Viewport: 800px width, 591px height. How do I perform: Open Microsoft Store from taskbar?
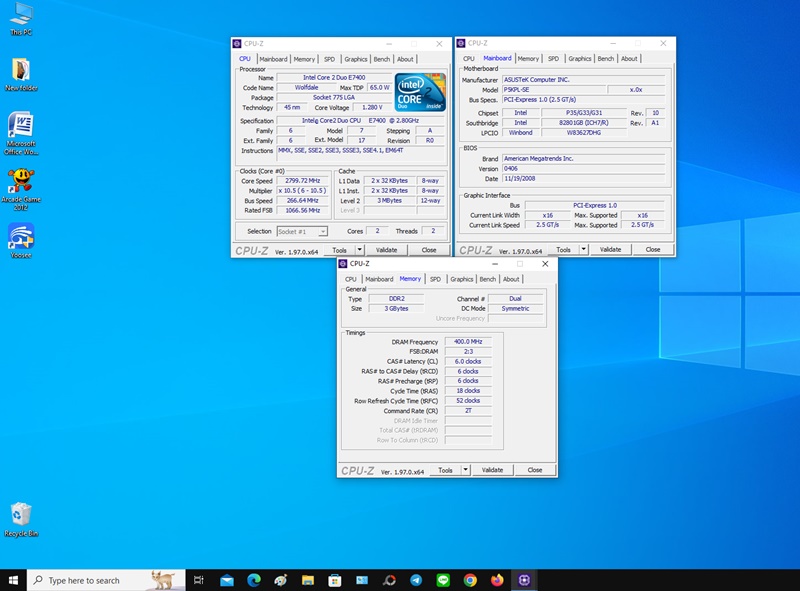click(335, 580)
